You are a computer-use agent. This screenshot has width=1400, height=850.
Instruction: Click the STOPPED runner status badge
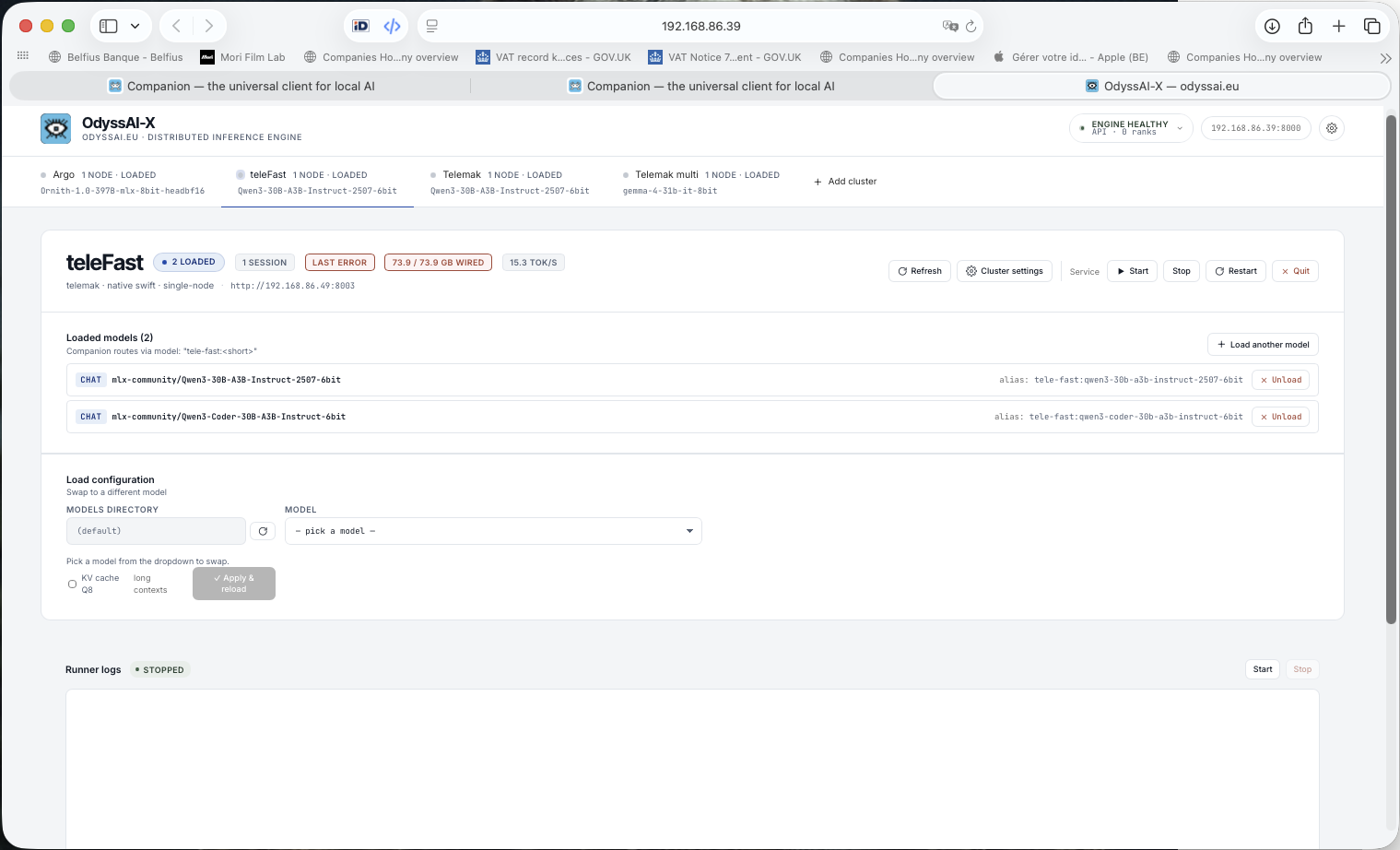click(x=159, y=670)
